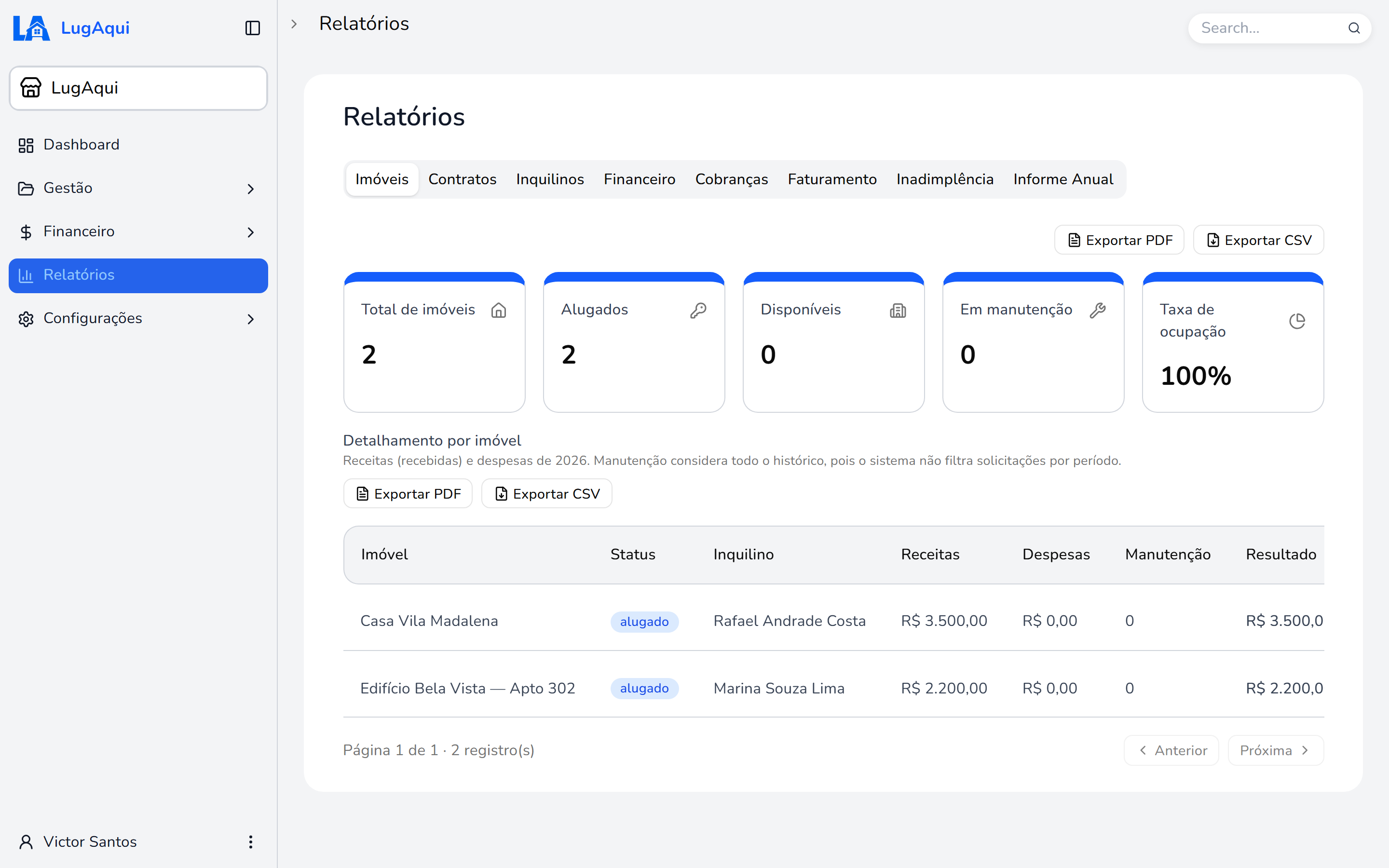Expand the Configurações sidebar section
Image resolution: width=1389 pixels, height=868 pixels.
tap(138, 319)
